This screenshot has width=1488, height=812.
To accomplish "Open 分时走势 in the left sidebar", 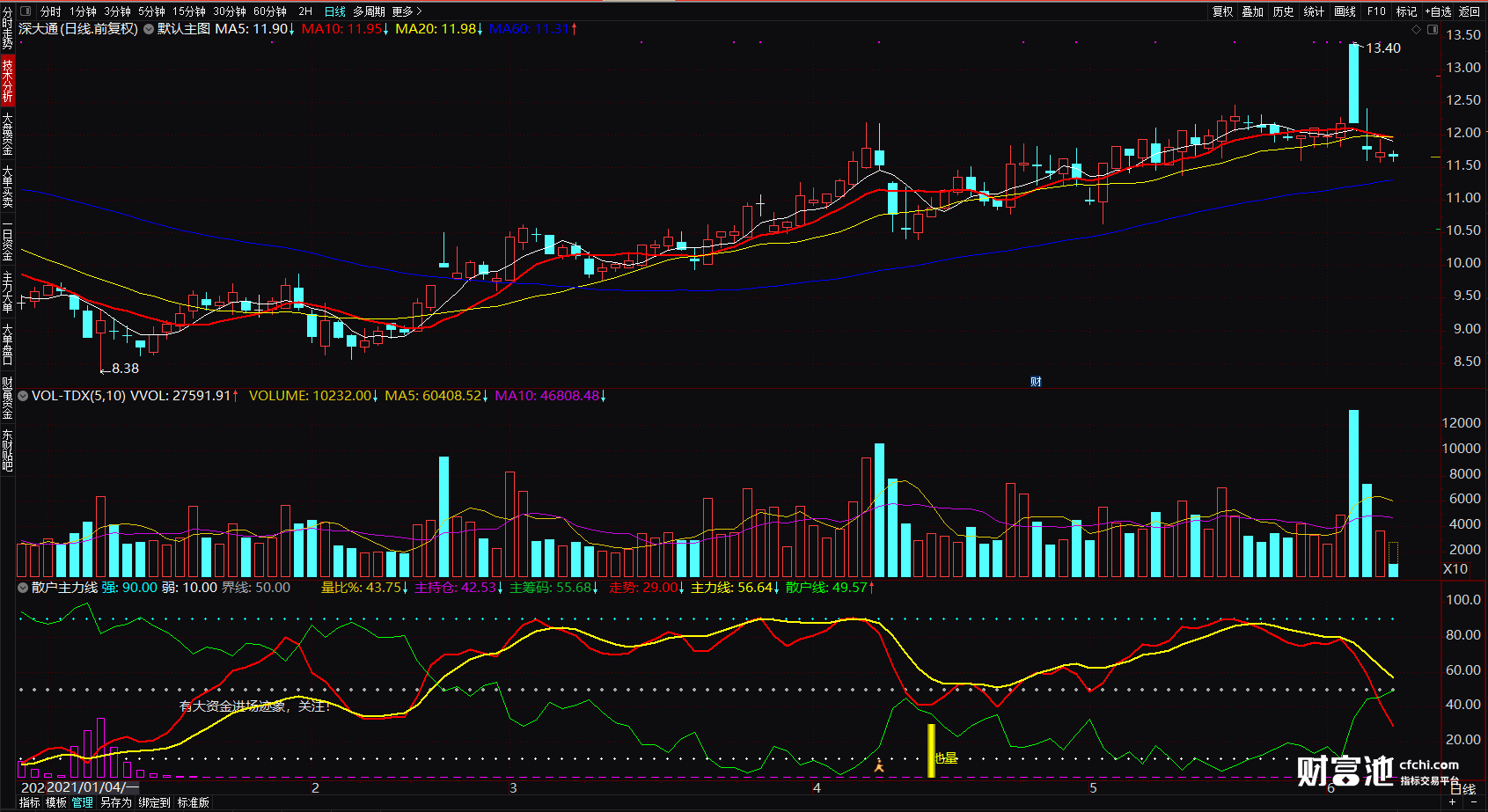I will [x=7, y=29].
